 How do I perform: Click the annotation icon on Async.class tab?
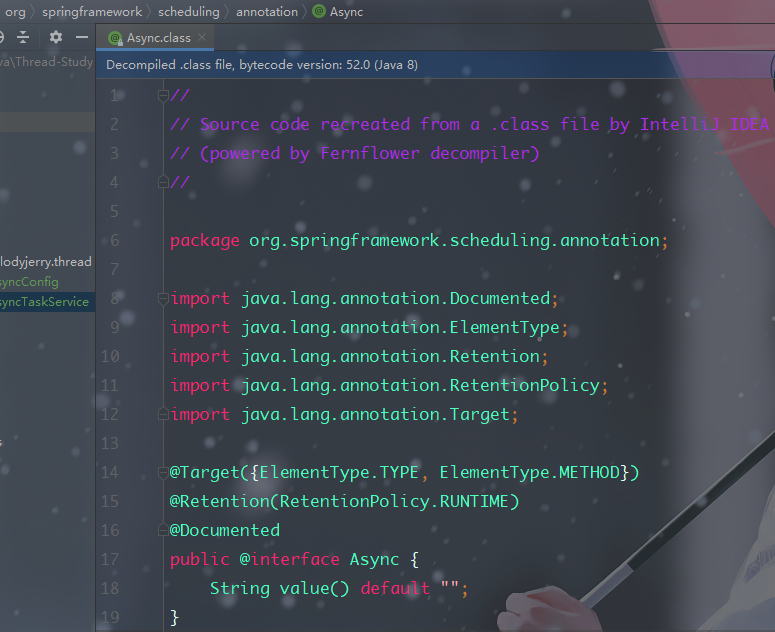[x=115, y=38]
